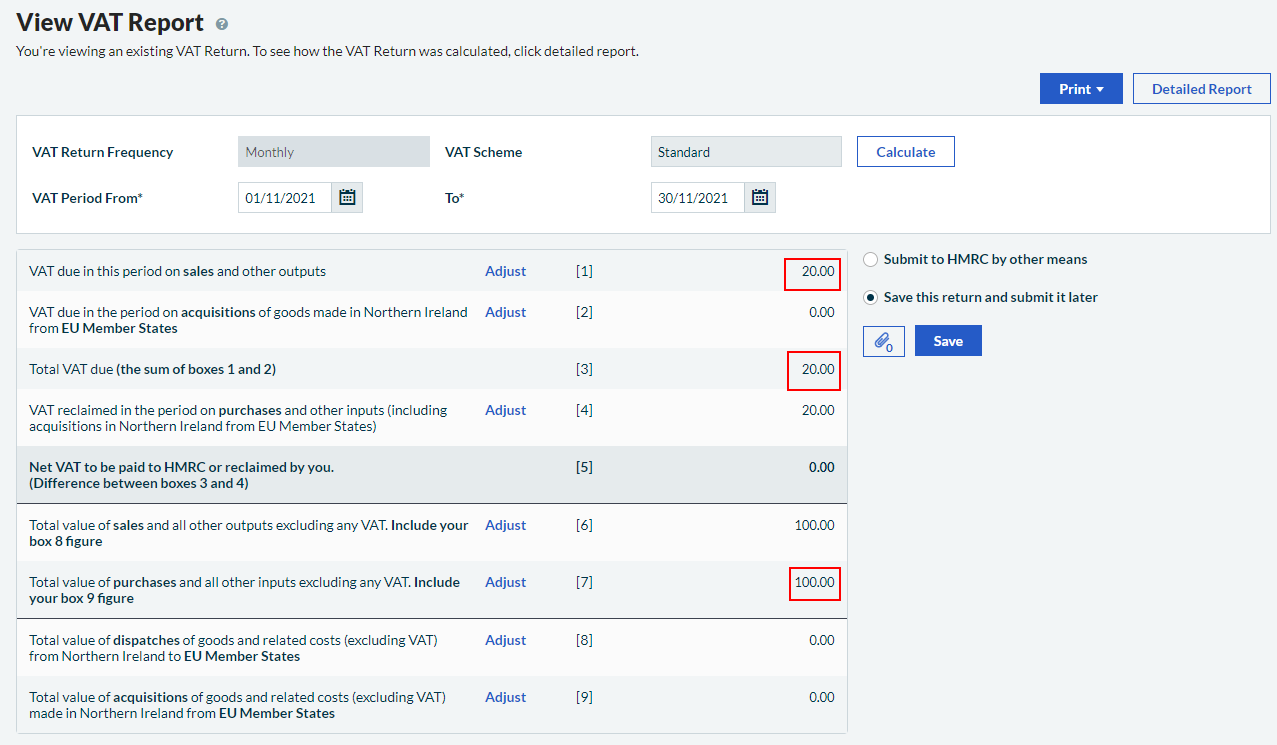This screenshot has width=1277, height=745.
Task: Adjust box 9 value of acquisitions
Action: [505, 697]
